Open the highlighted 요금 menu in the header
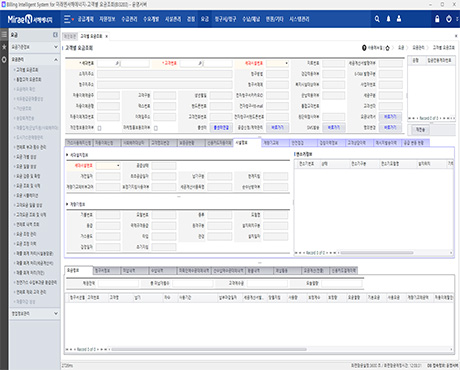Screen dimensions: 460x370 (205, 19)
